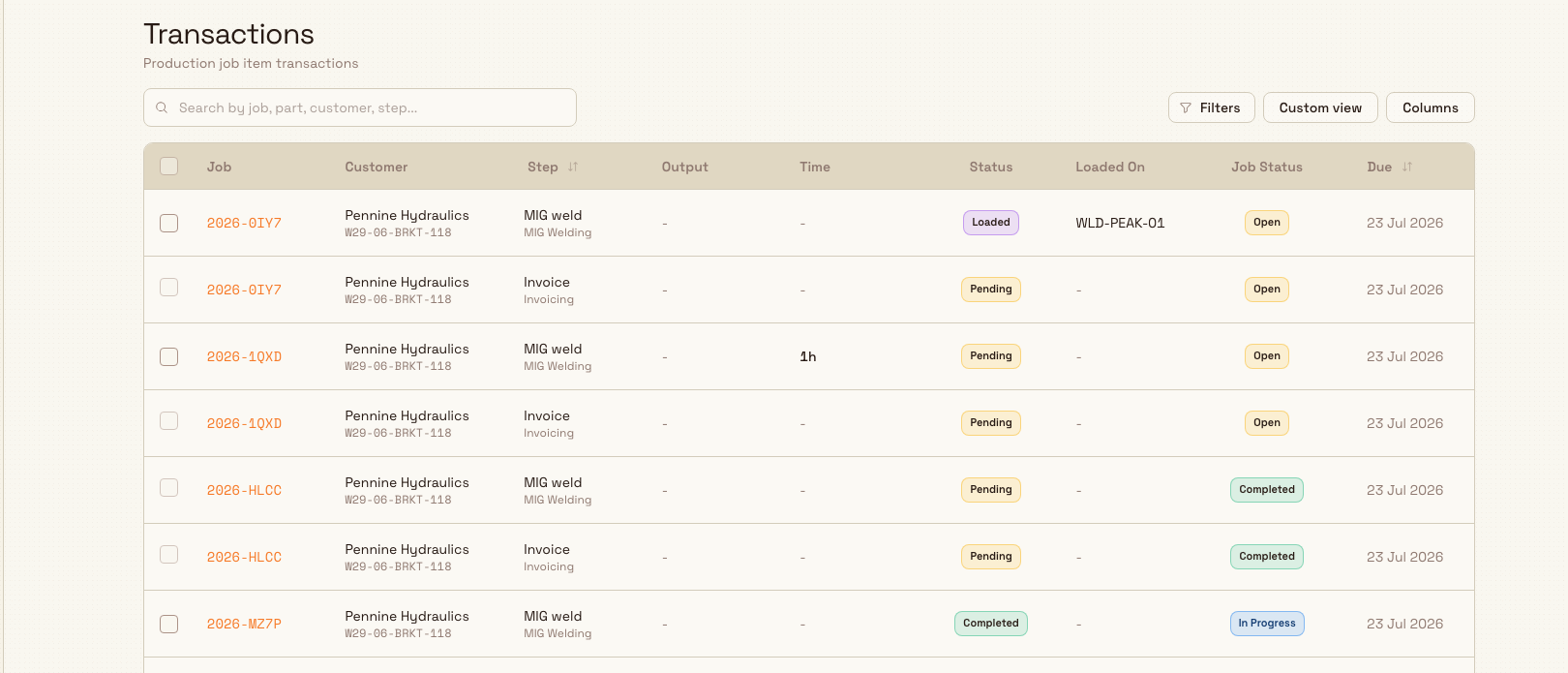
Task: Click the 1h time value
Action: coord(808,356)
